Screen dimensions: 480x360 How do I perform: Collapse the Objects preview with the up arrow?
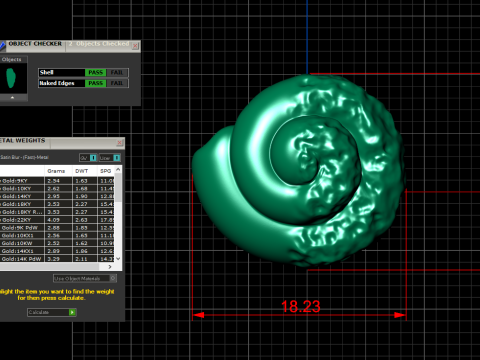(13, 98)
